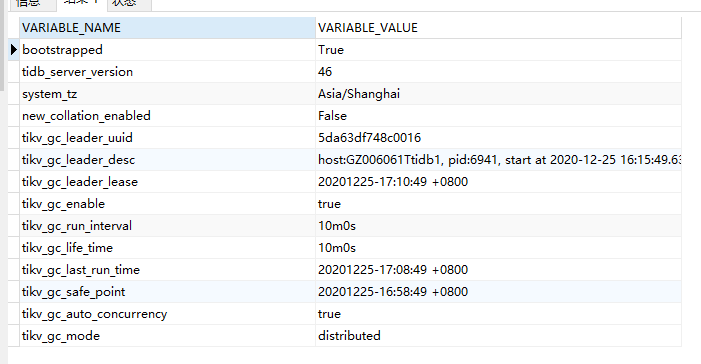Select the 'tikv_gc_auto_concurrency' name cell
Viewport: 701px width, 364px height.
coord(168,314)
